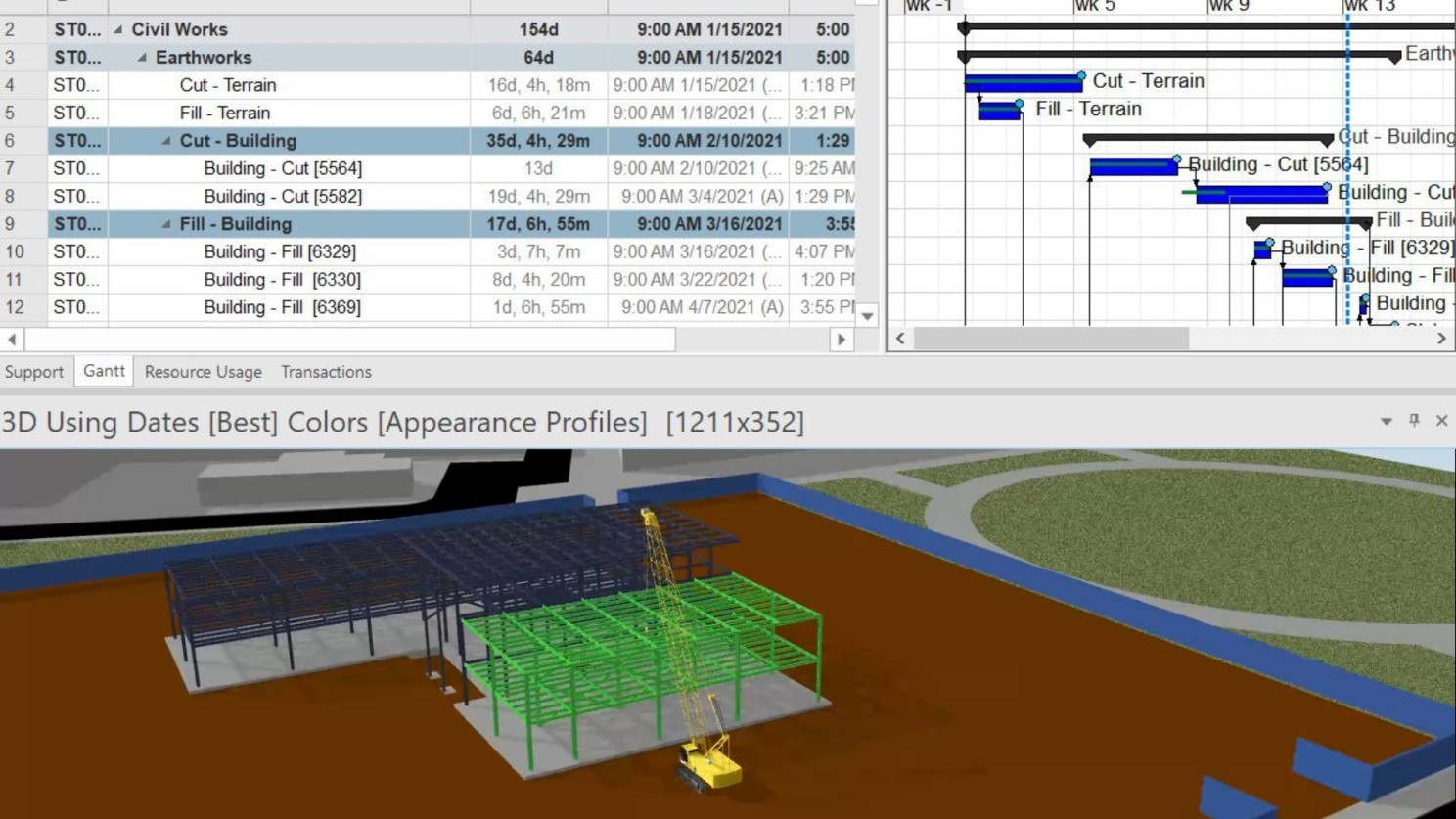Screen dimensions: 1456x819
Task: Click Gantt chart left scroll arrow
Action: pos(900,339)
